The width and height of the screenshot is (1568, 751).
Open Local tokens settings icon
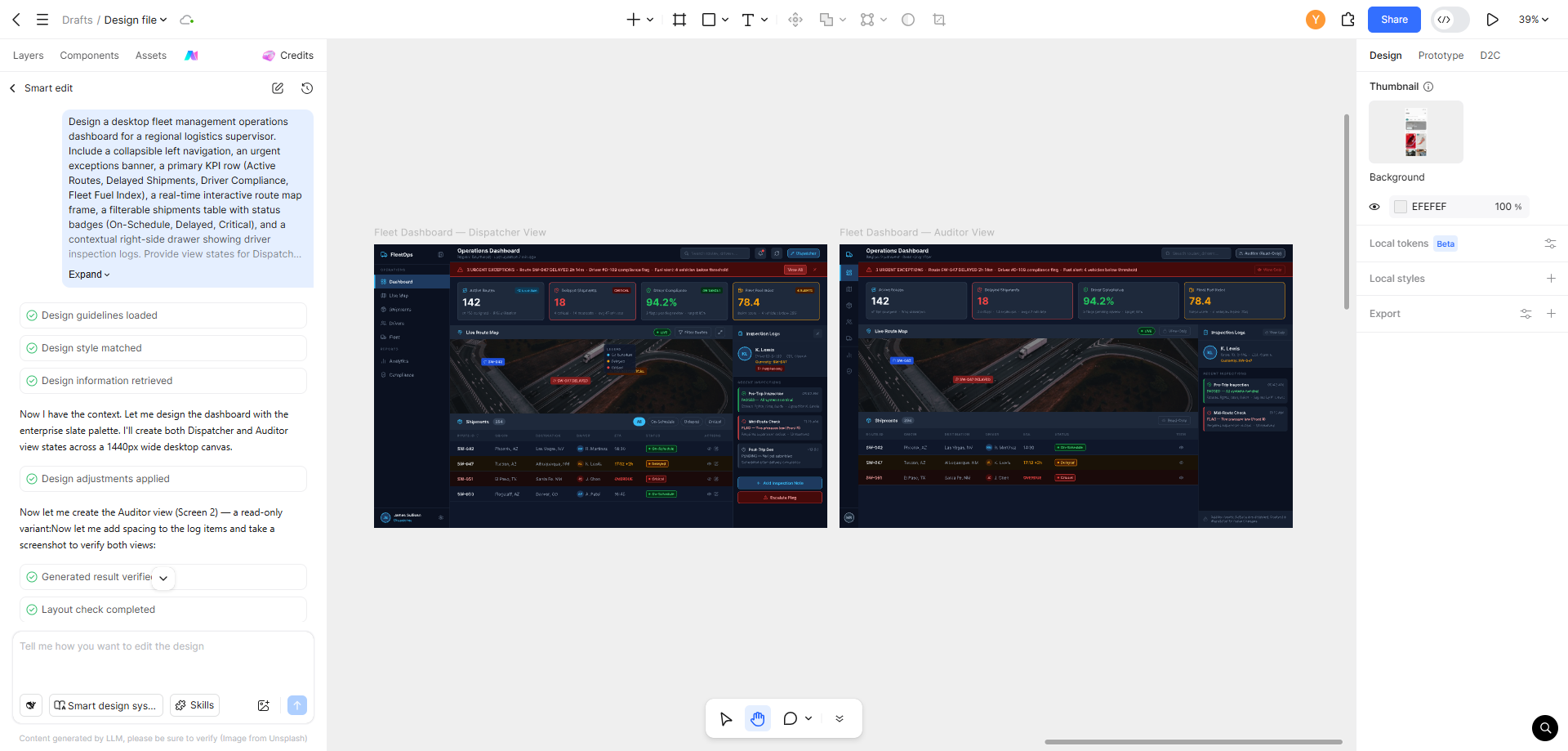tap(1550, 244)
